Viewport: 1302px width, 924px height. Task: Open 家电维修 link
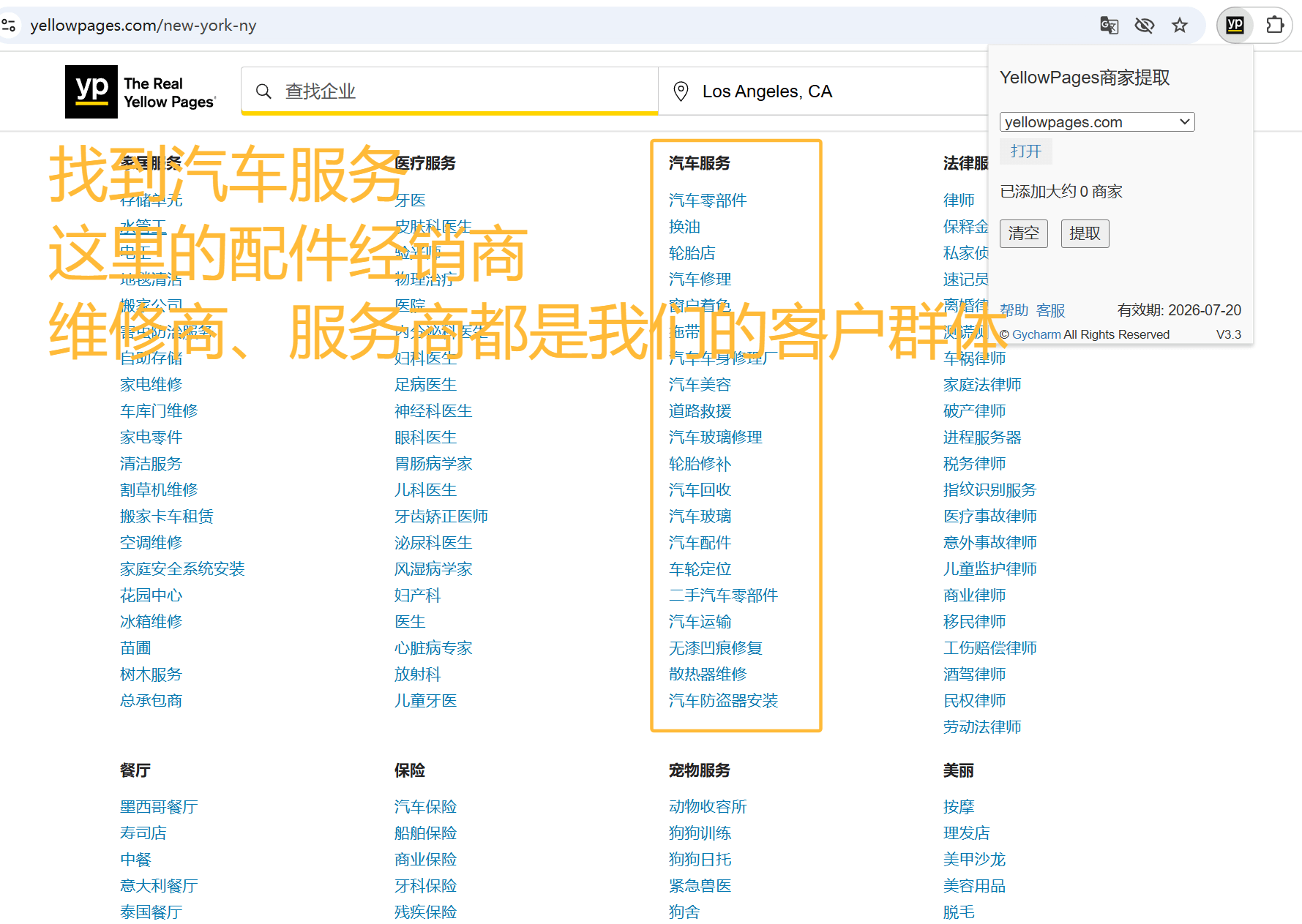(151, 385)
